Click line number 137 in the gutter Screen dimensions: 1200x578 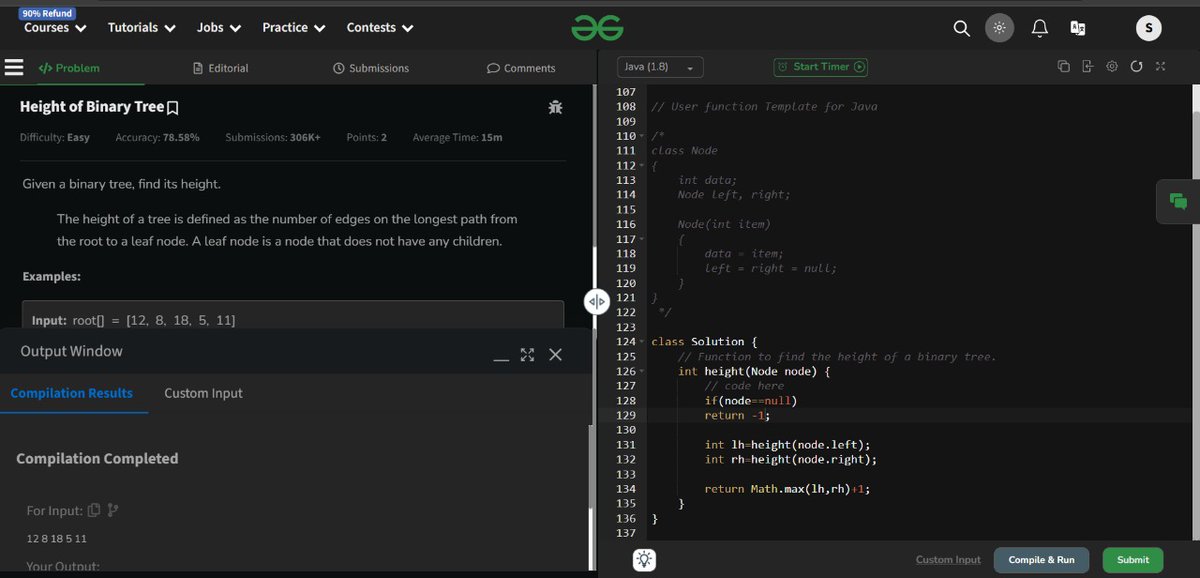coord(627,533)
